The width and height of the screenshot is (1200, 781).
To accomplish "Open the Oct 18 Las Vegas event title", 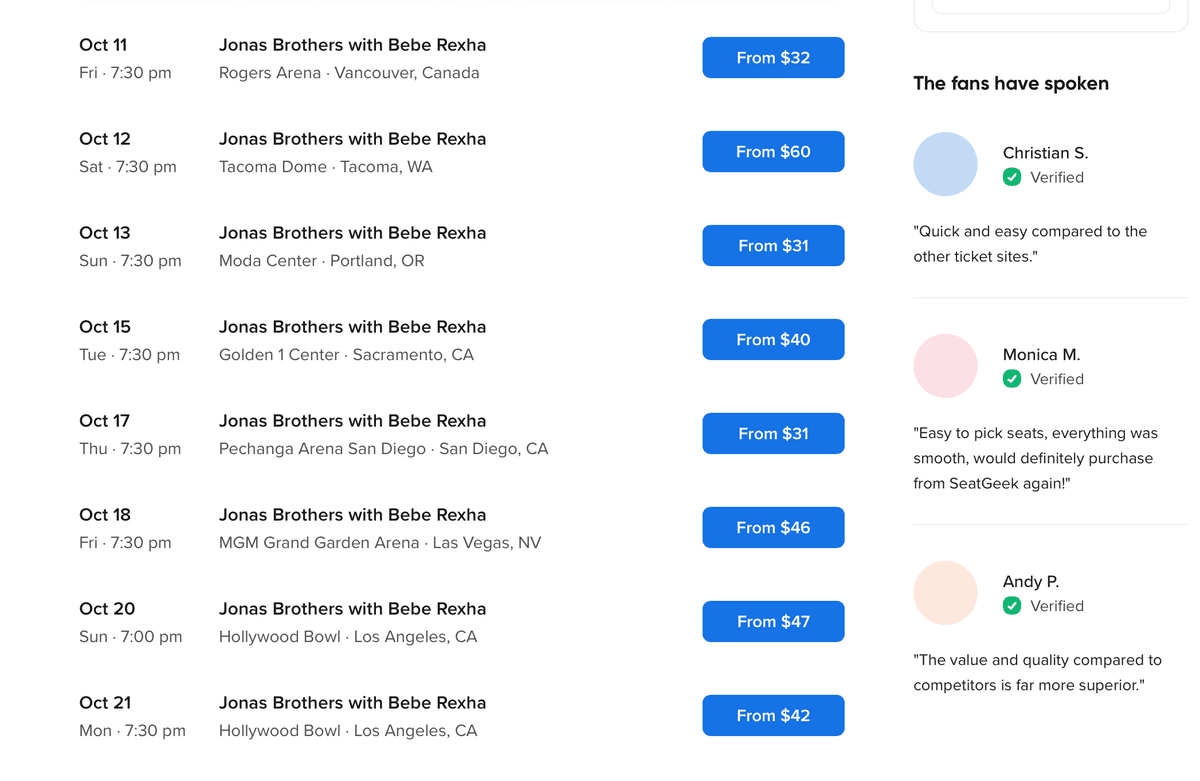I will (x=352, y=515).
